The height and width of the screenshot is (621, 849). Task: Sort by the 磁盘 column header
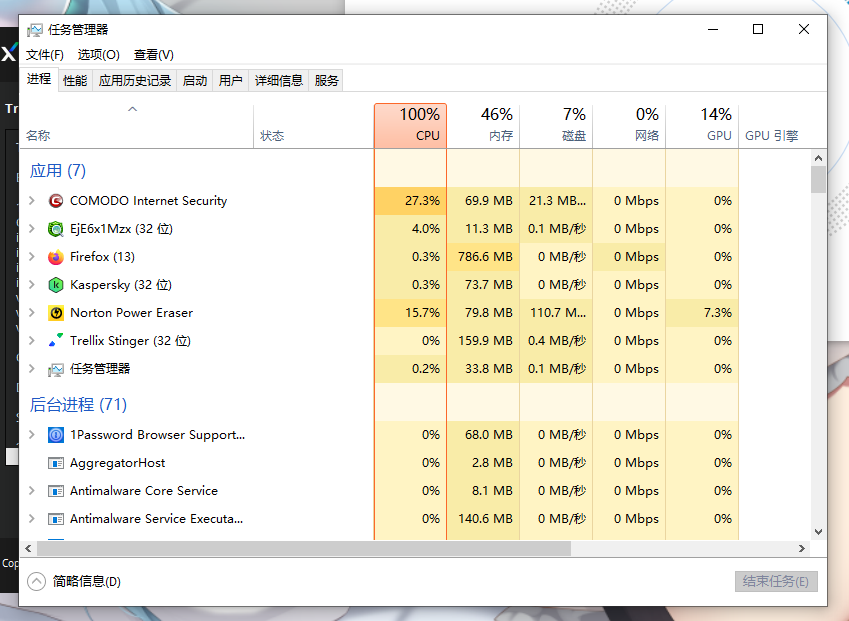coord(556,126)
